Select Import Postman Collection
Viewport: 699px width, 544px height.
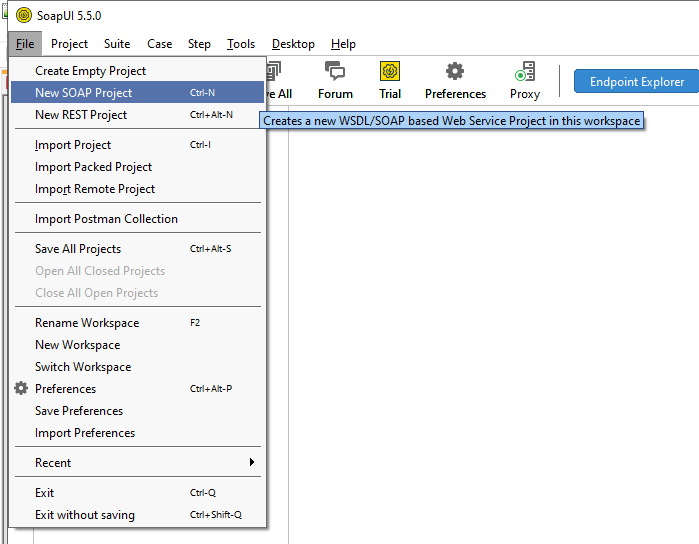coord(137,218)
